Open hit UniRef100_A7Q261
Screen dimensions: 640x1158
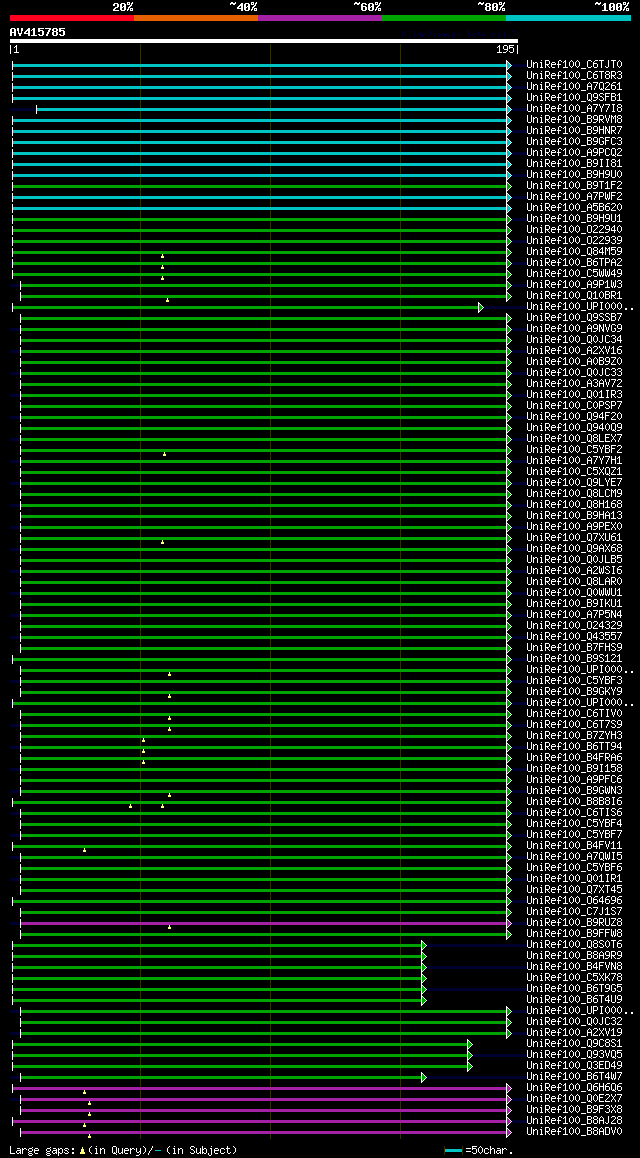574,86
